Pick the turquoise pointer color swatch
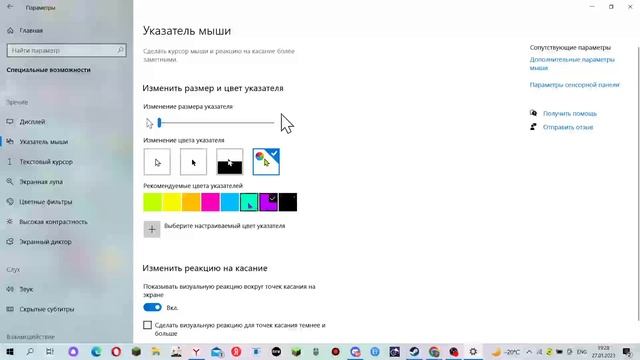 [249, 202]
